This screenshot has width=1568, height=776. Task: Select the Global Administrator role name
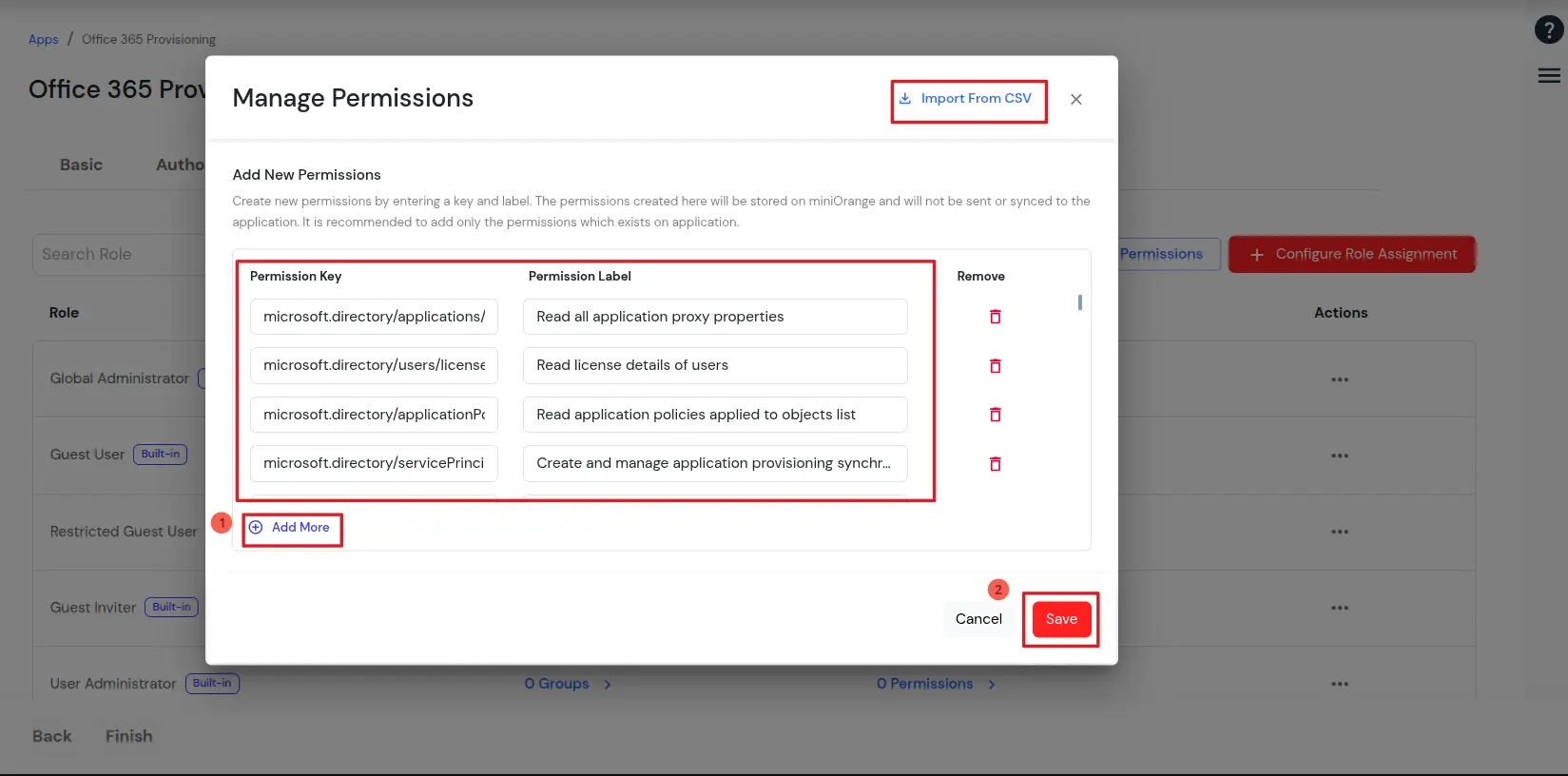120,378
